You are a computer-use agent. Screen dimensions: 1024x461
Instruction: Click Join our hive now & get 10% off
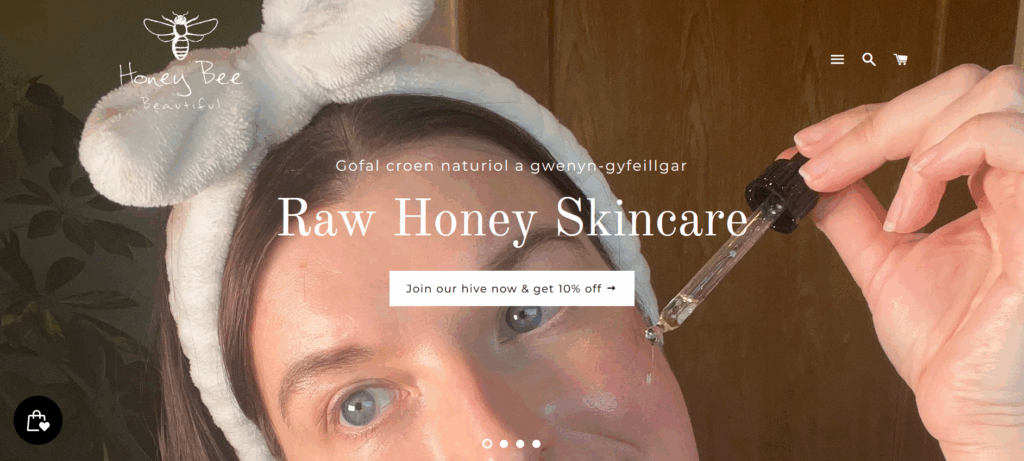[x=511, y=289]
